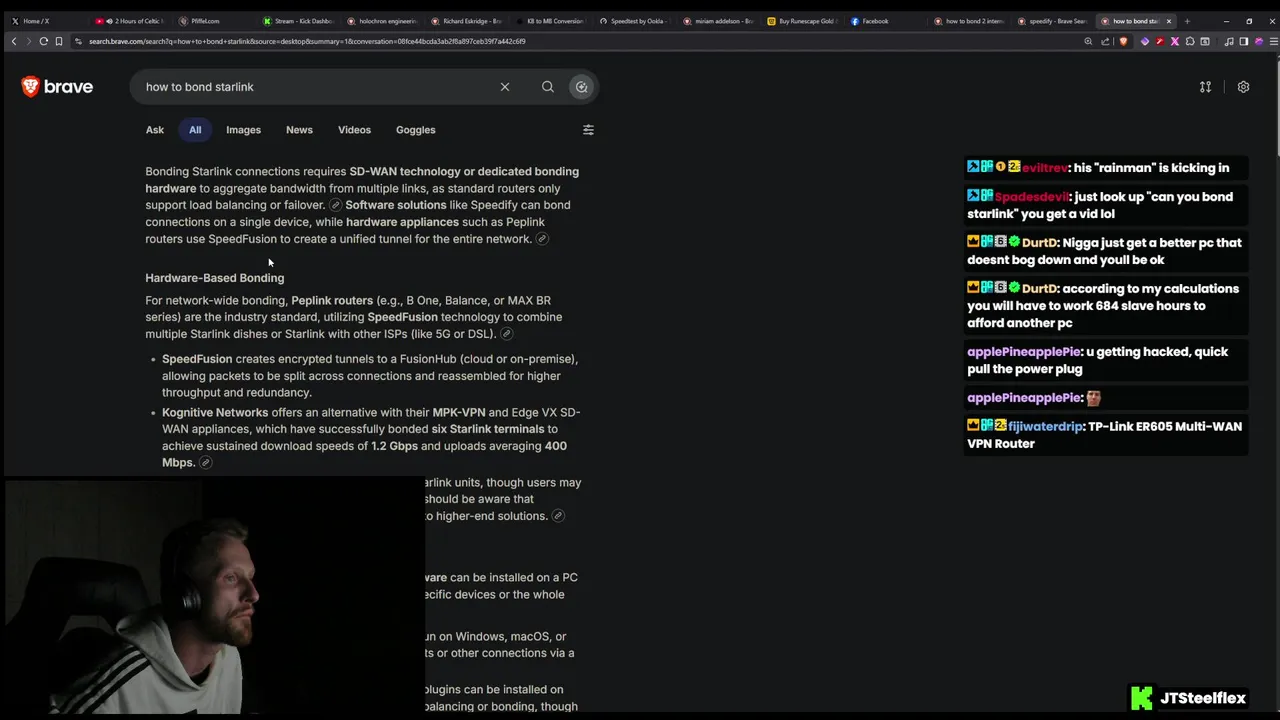Open citation icon after '5G or DSL'
This screenshot has height=720, width=1280.
[x=507, y=334]
